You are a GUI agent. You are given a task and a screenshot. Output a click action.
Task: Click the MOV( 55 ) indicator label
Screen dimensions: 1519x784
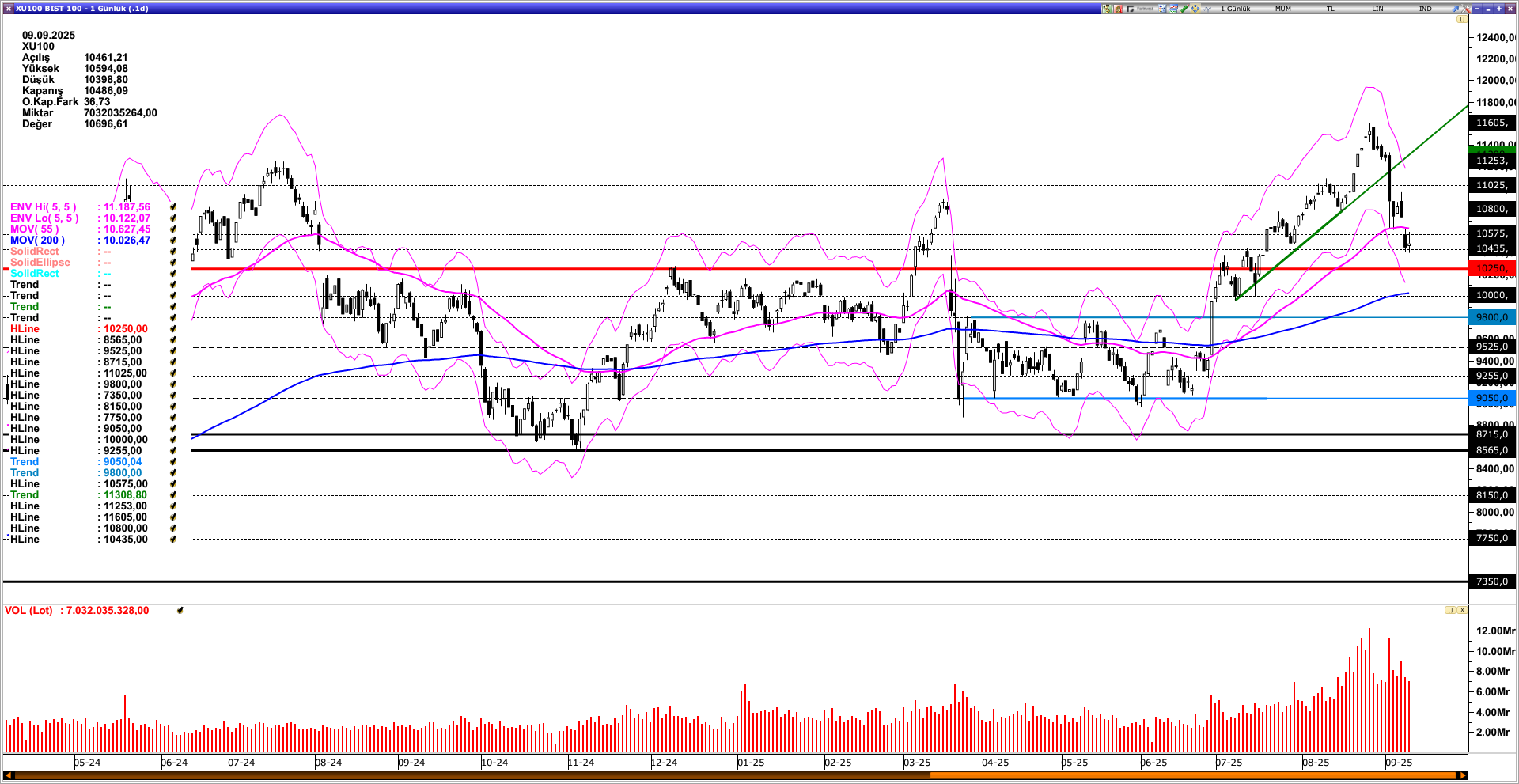(34, 229)
